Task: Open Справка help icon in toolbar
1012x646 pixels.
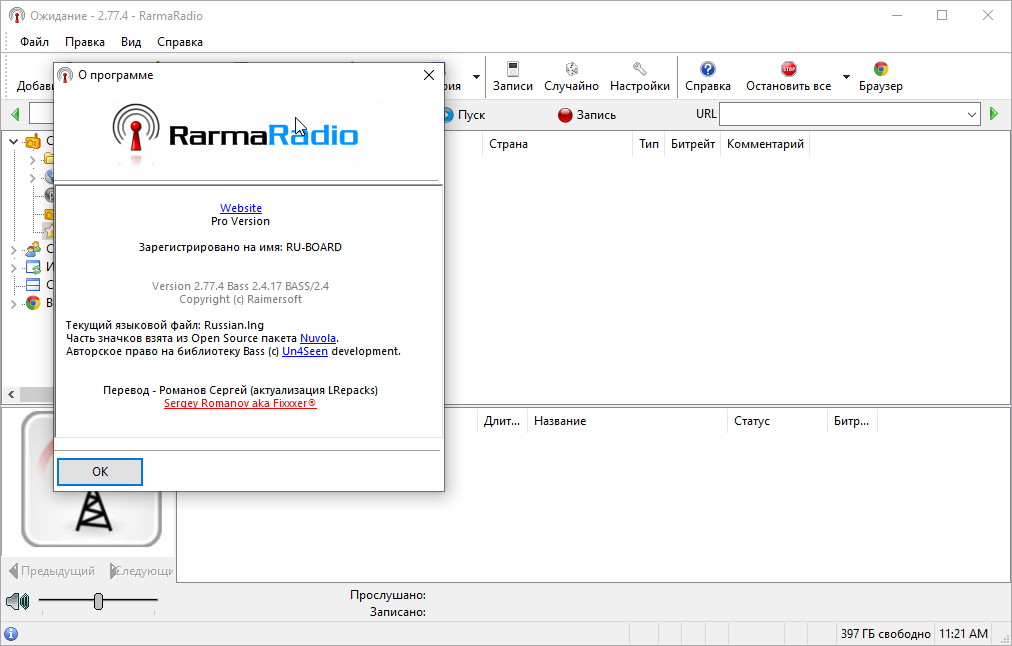Action: pyautogui.click(x=707, y=76)
